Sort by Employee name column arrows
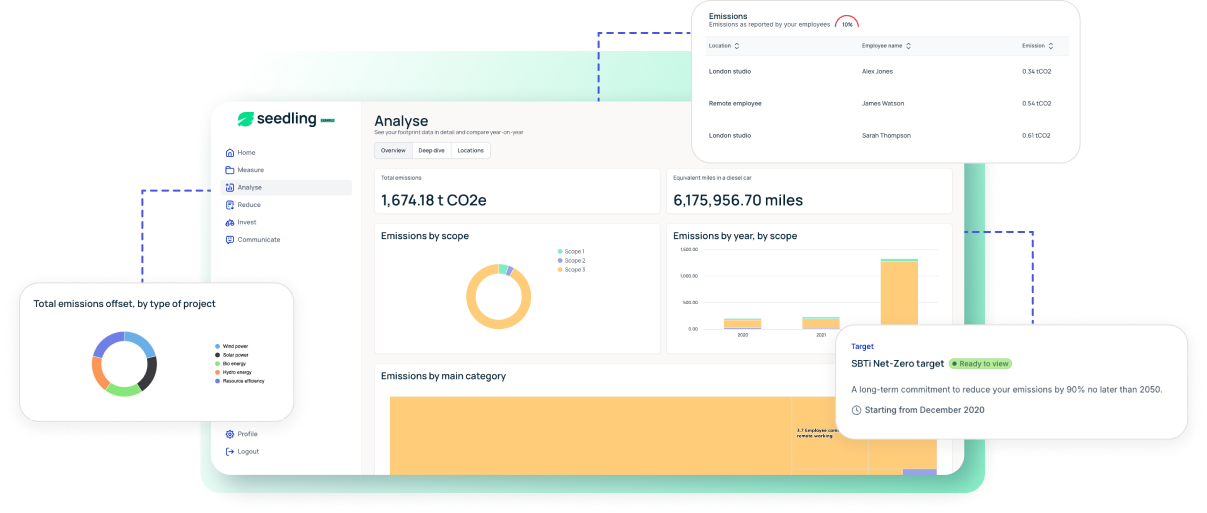 coord(908,46)
